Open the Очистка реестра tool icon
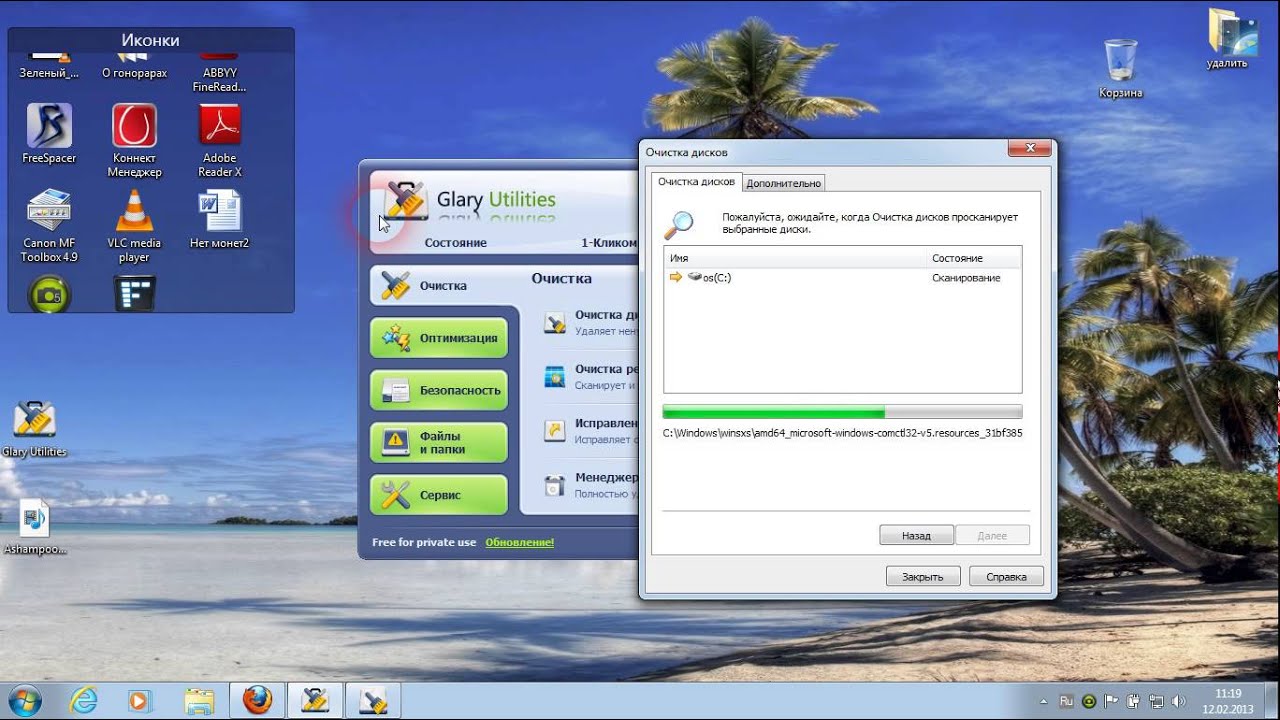This screenshot has width=1280, height=720. click(x=554, y=377)
